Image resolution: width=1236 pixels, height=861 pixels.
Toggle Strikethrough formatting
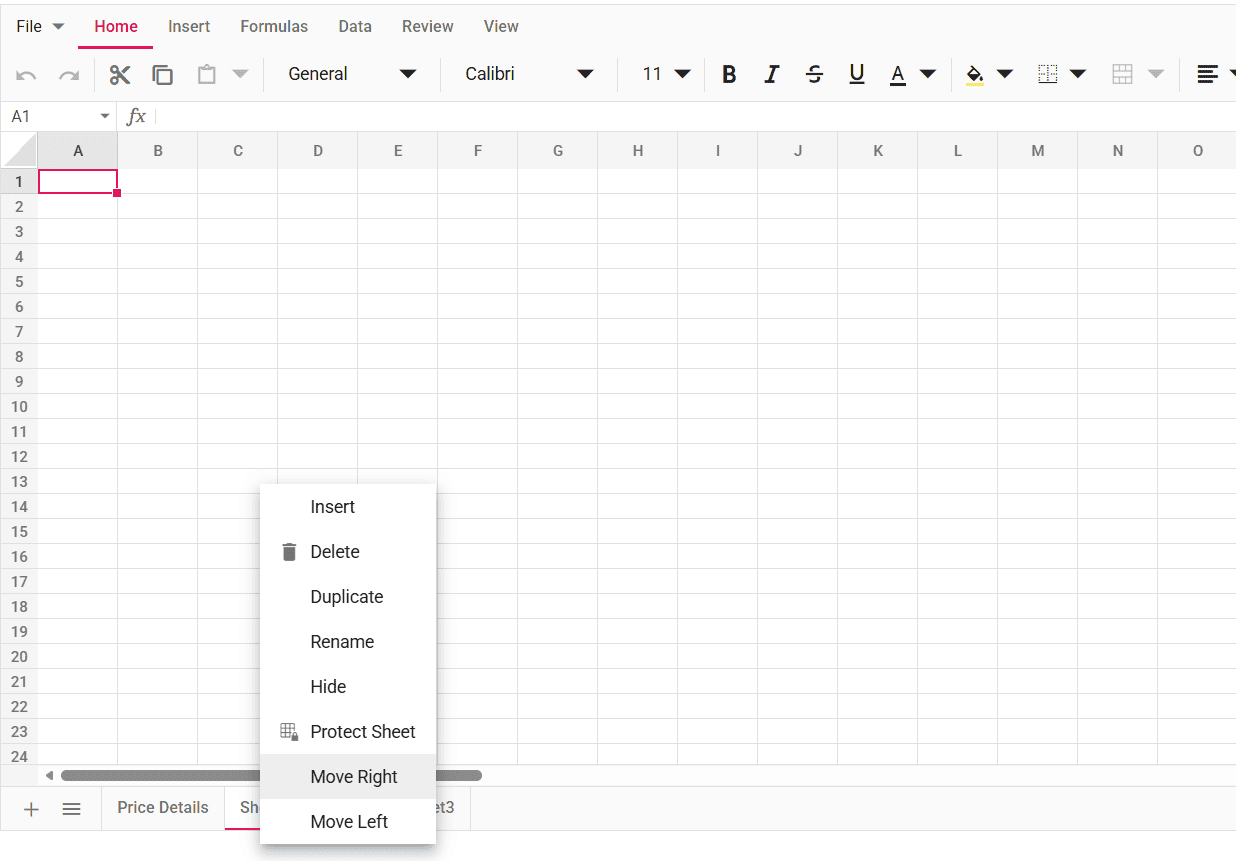coord(815,74)
